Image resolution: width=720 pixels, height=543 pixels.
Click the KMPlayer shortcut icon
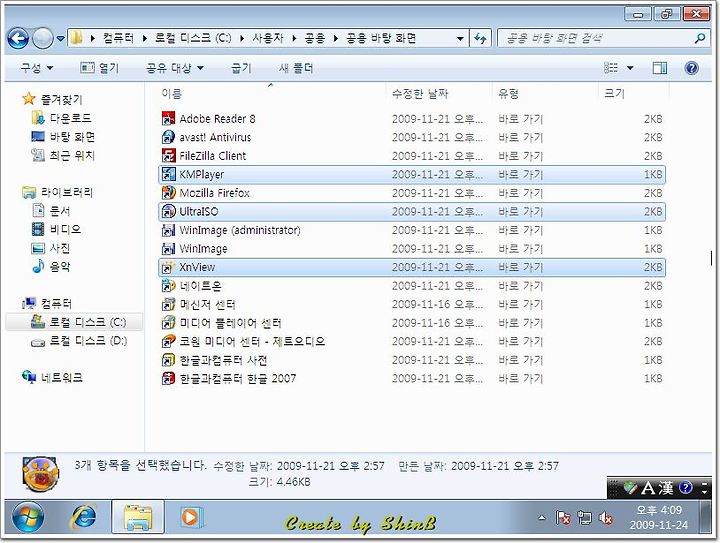169,174
